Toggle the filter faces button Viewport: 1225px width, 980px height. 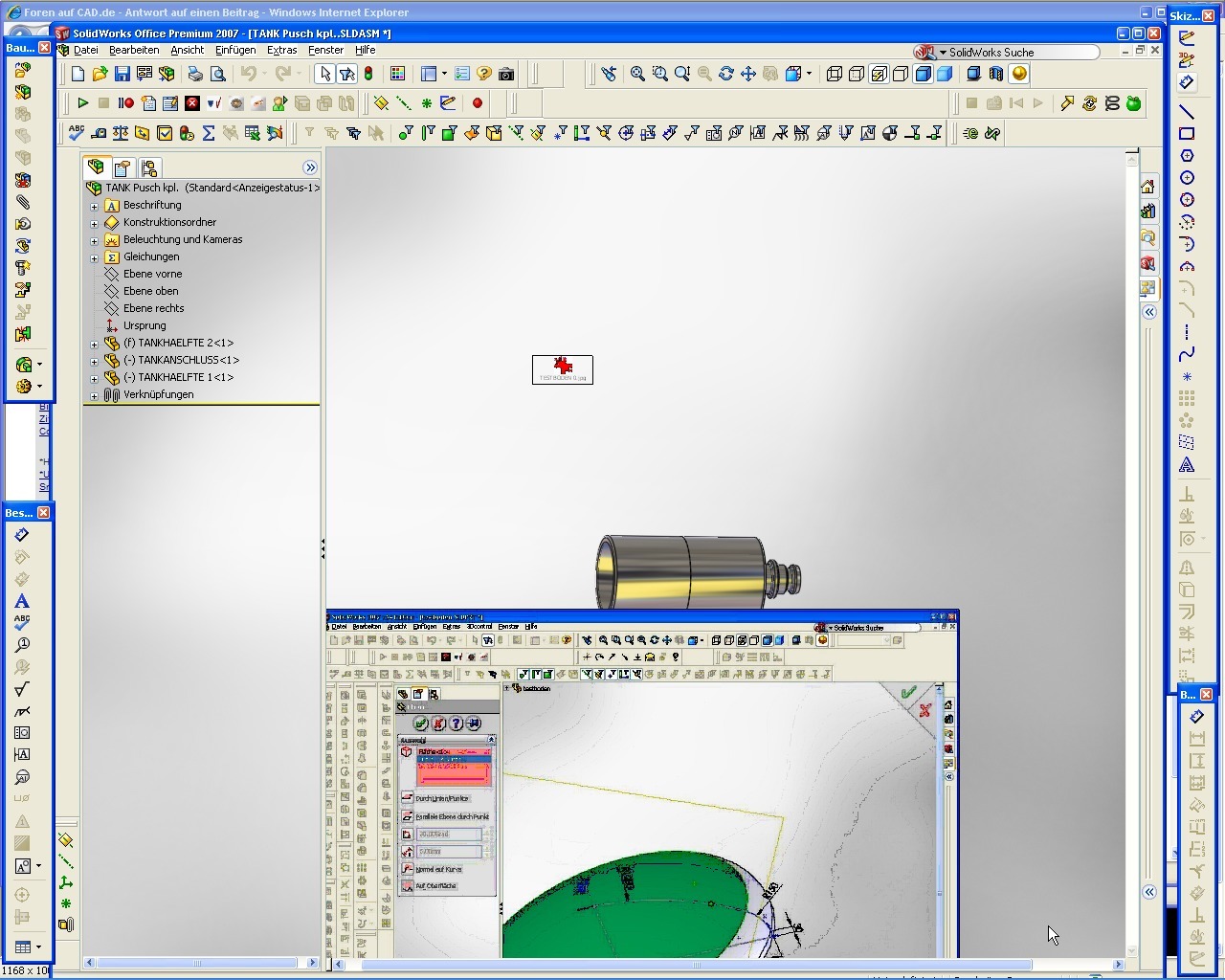point(449,133)
